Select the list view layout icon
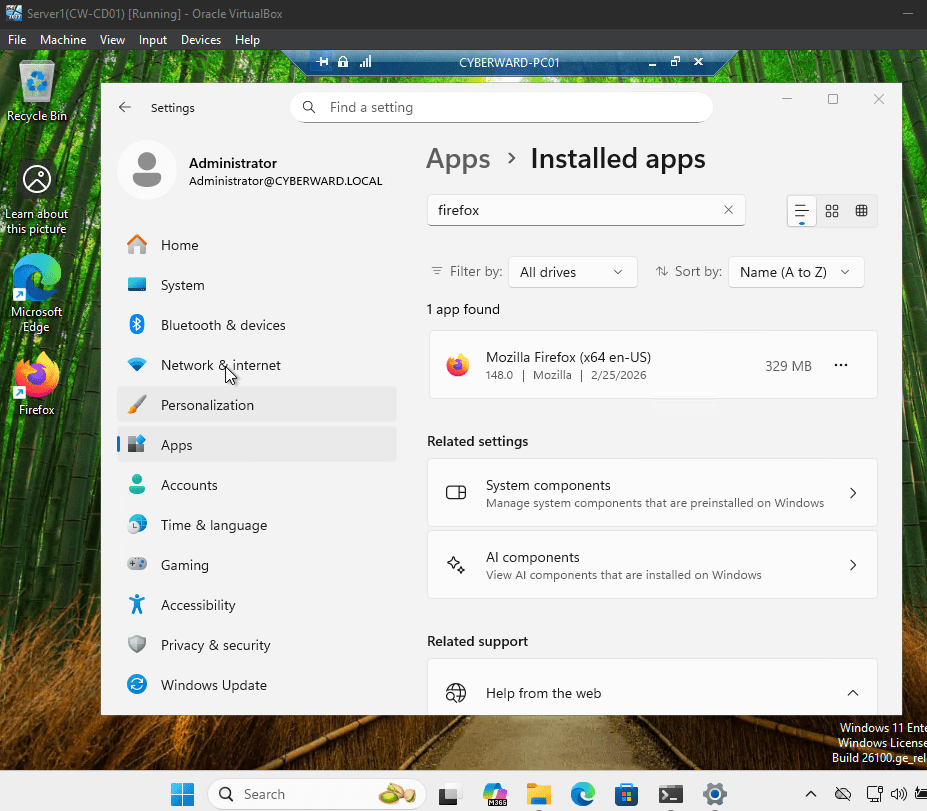This screenshot has width=927, height=811. 802,211
